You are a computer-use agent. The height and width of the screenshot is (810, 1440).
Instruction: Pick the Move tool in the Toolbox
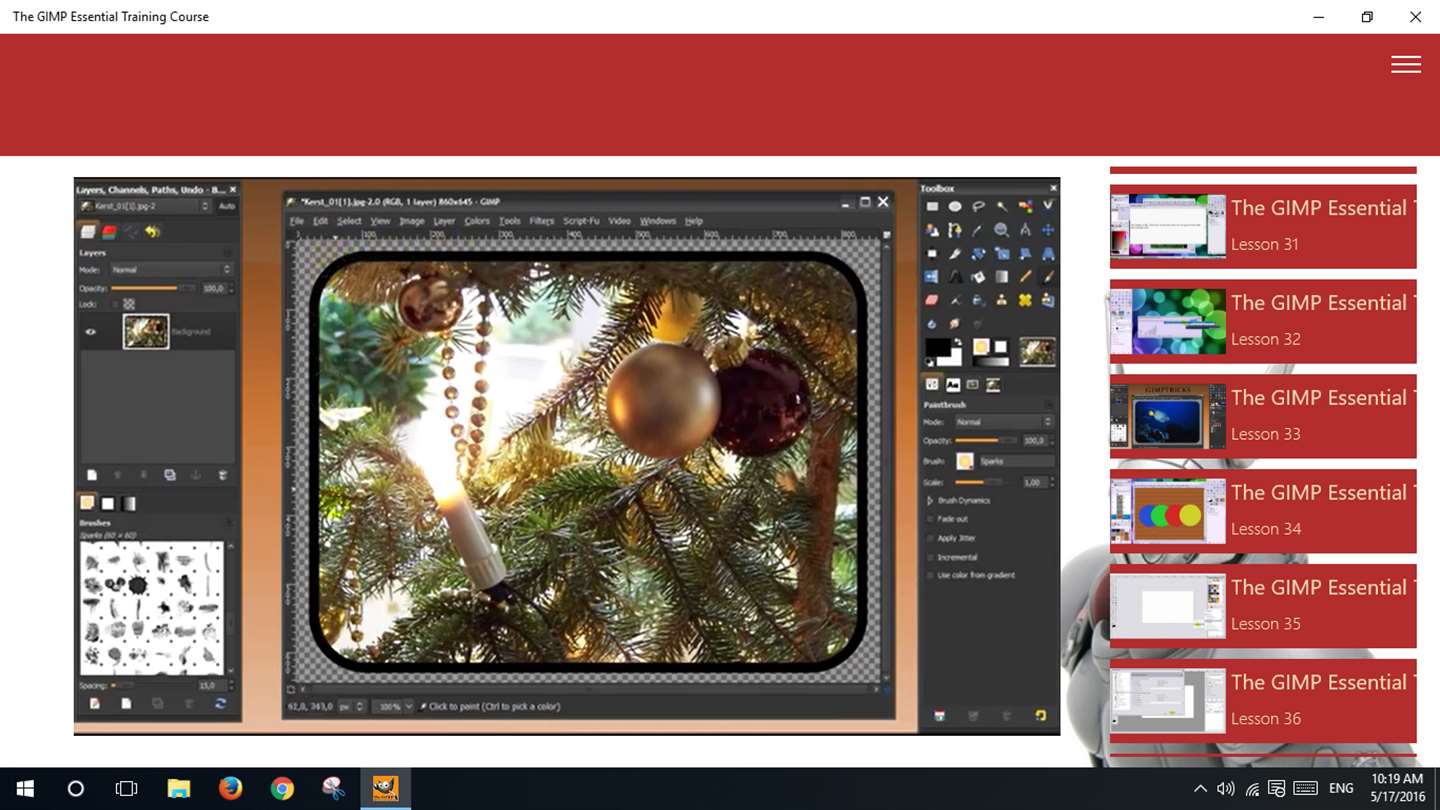click(x=1048, y=230)
